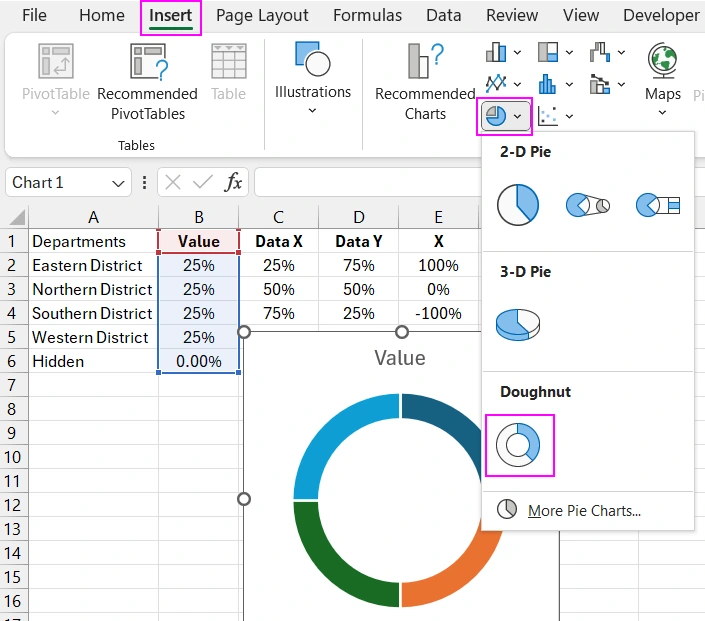Open the Formulas ribbon tab
The width and height of the screenshot is (705, 621).
coord(367,16)
